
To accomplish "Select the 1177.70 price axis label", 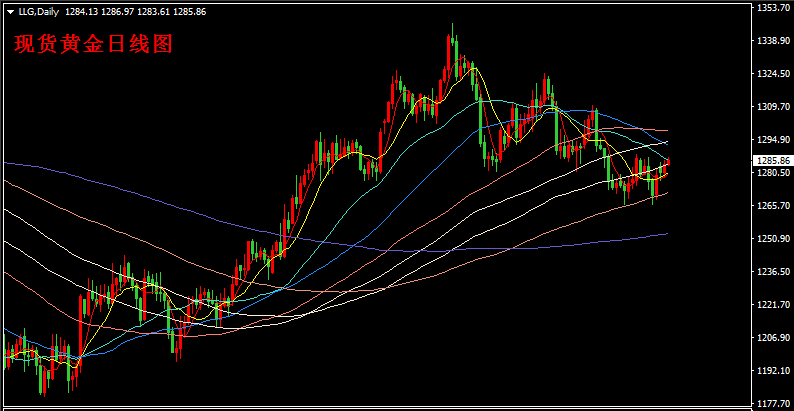I will pyautogui.click(x=772, y=403).
